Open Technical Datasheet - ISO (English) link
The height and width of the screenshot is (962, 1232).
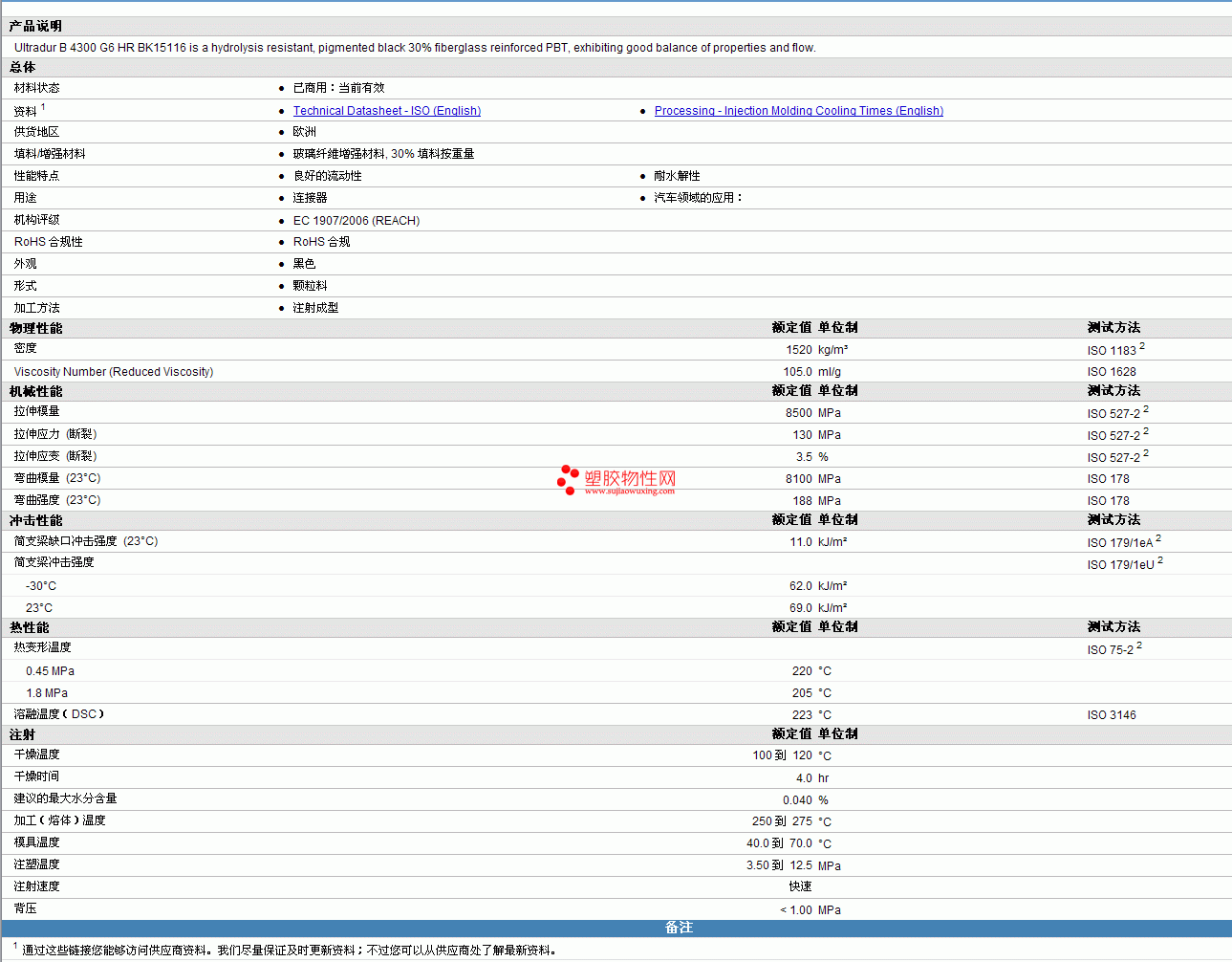387,111
